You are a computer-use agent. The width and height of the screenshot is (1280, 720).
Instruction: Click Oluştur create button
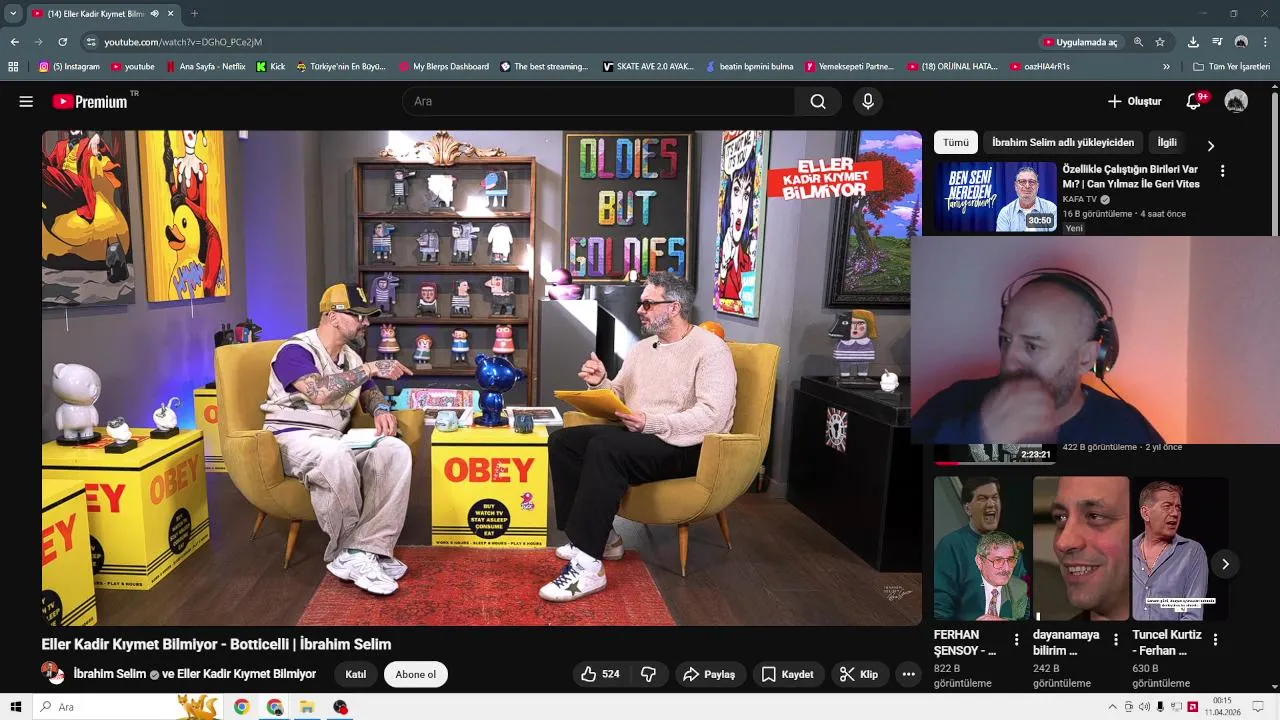pos(1134,101)
